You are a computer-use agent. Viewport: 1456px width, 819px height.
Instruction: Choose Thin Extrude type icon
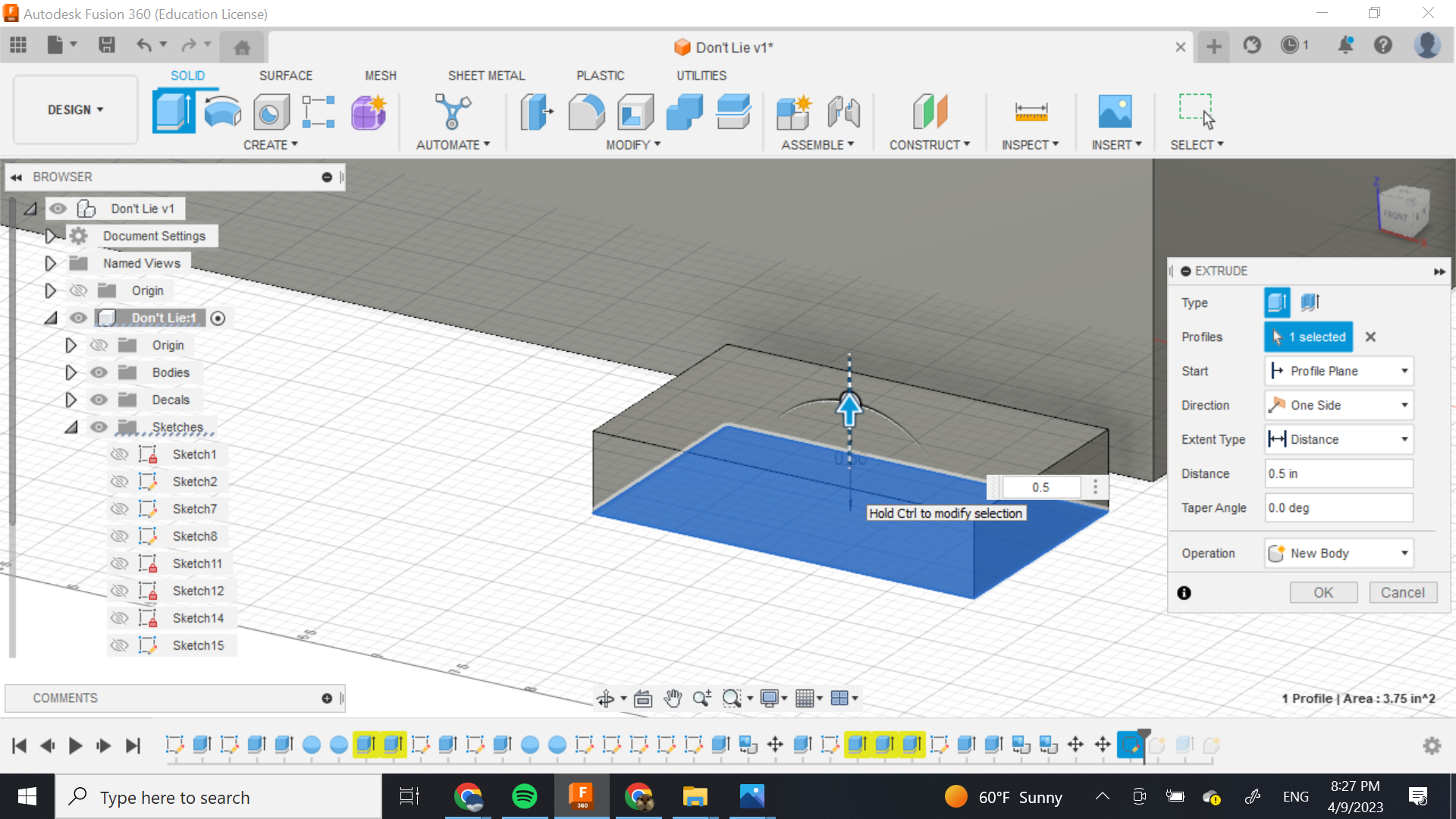[x=1310, y=303]
